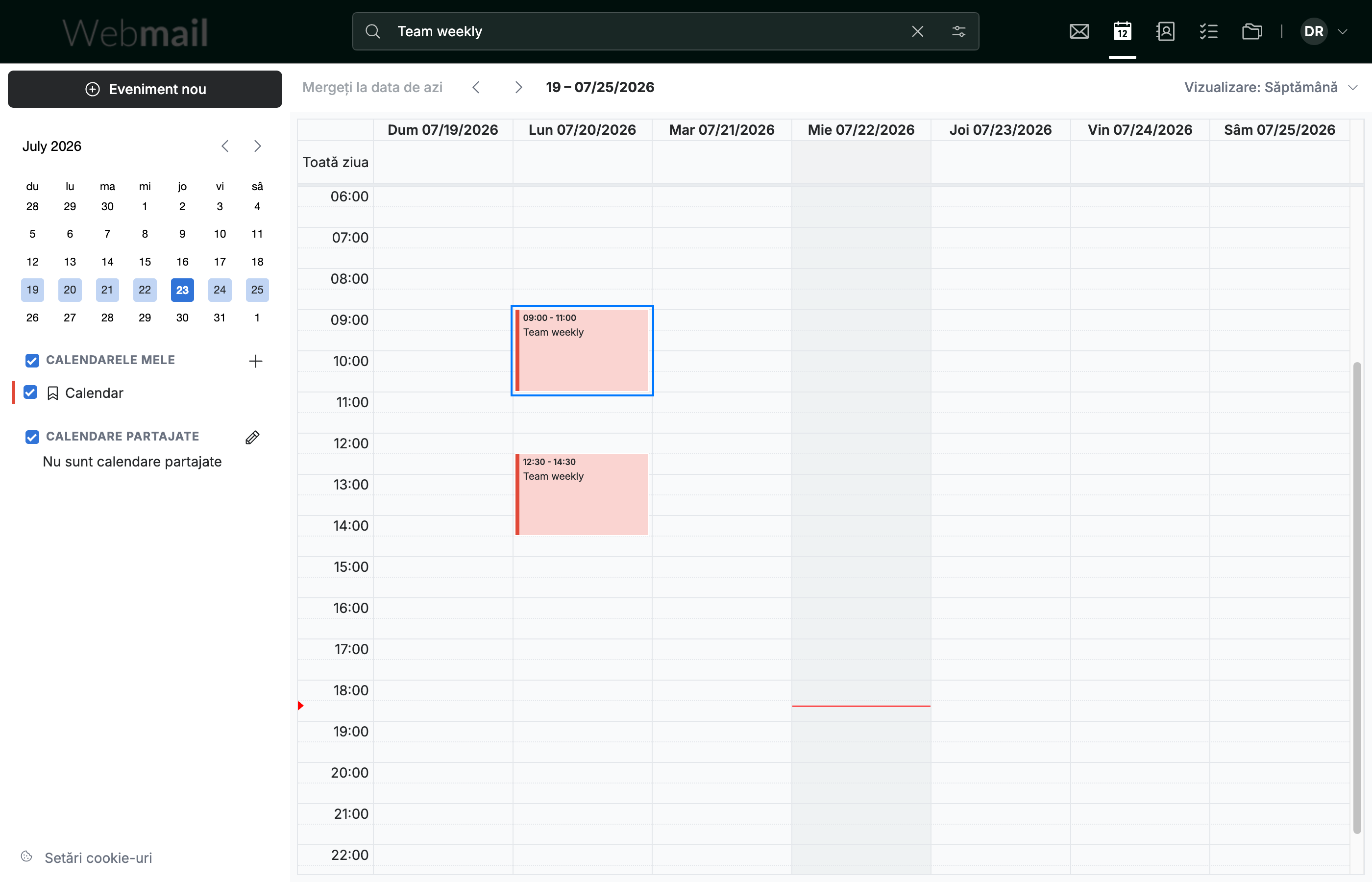This screenshot has height=882, width=1372.
Task: Show previous month in mini calendar
Action: (225, 146)
